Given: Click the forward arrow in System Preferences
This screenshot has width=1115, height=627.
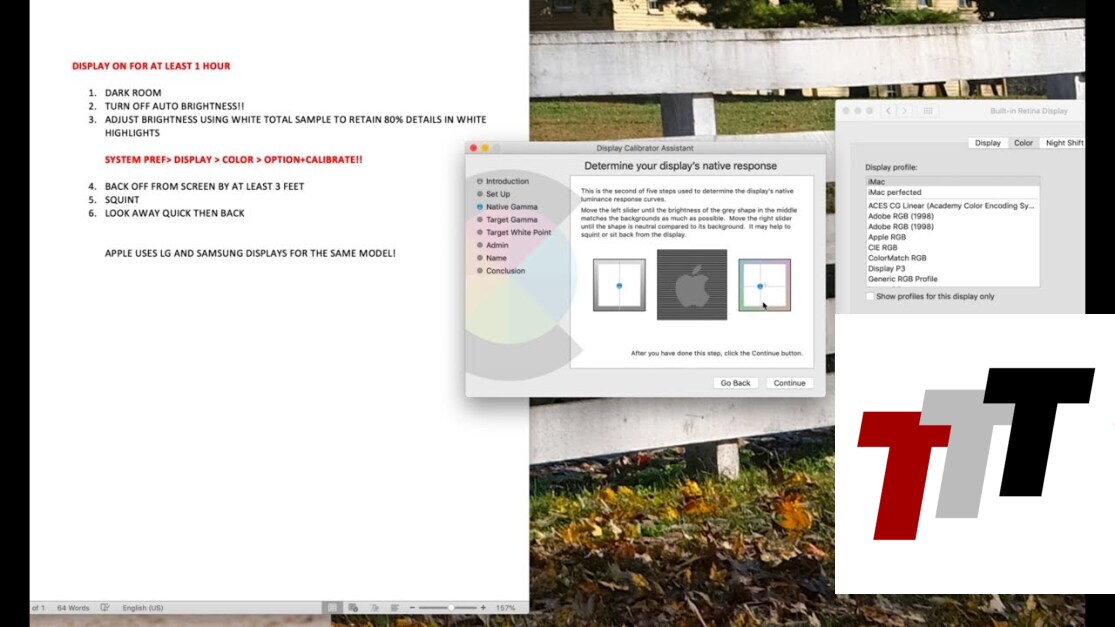Looking at the screenshot, I should pos(904,111).
